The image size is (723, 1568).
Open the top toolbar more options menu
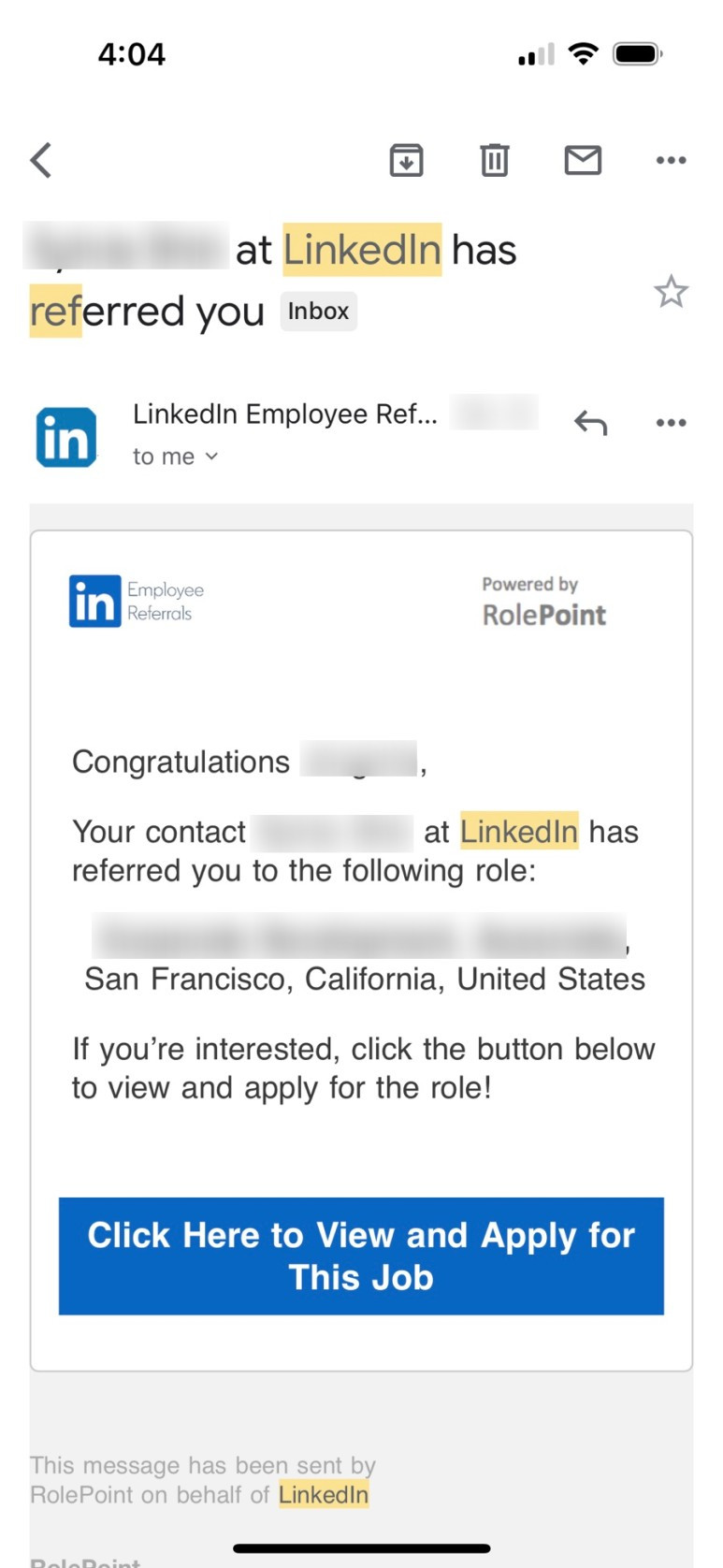click(671, 160)
